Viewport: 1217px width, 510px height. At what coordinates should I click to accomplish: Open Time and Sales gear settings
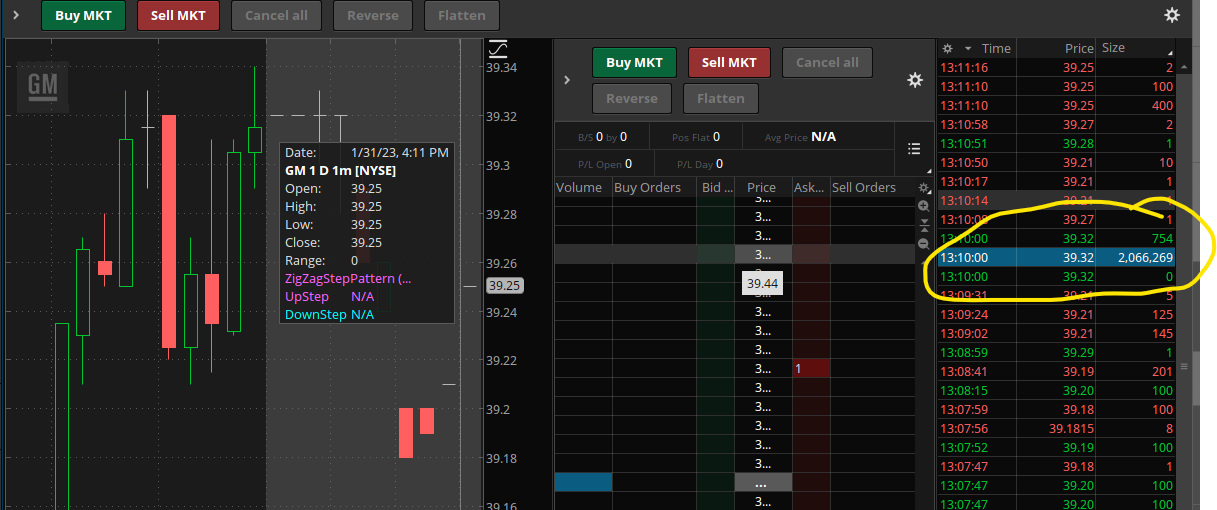click(x=948, y=48)
